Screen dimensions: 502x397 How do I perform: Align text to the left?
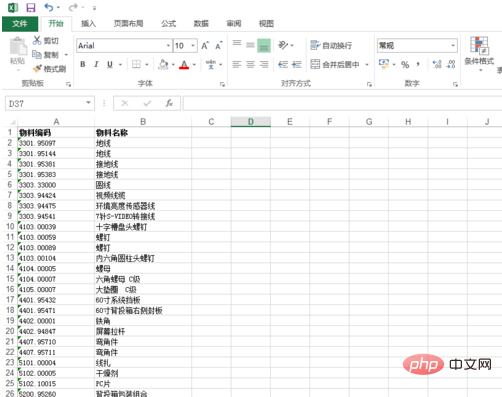[x=237, y=64]
